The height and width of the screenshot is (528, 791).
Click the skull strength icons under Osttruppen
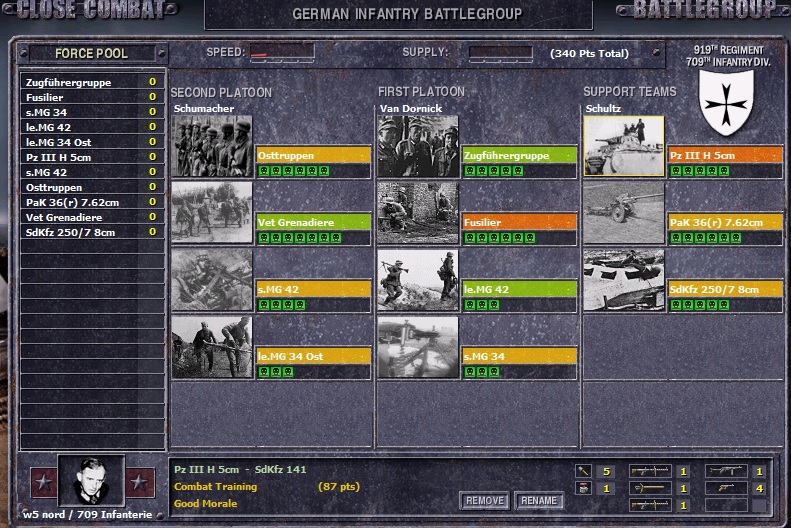click(x=294, y=171)
